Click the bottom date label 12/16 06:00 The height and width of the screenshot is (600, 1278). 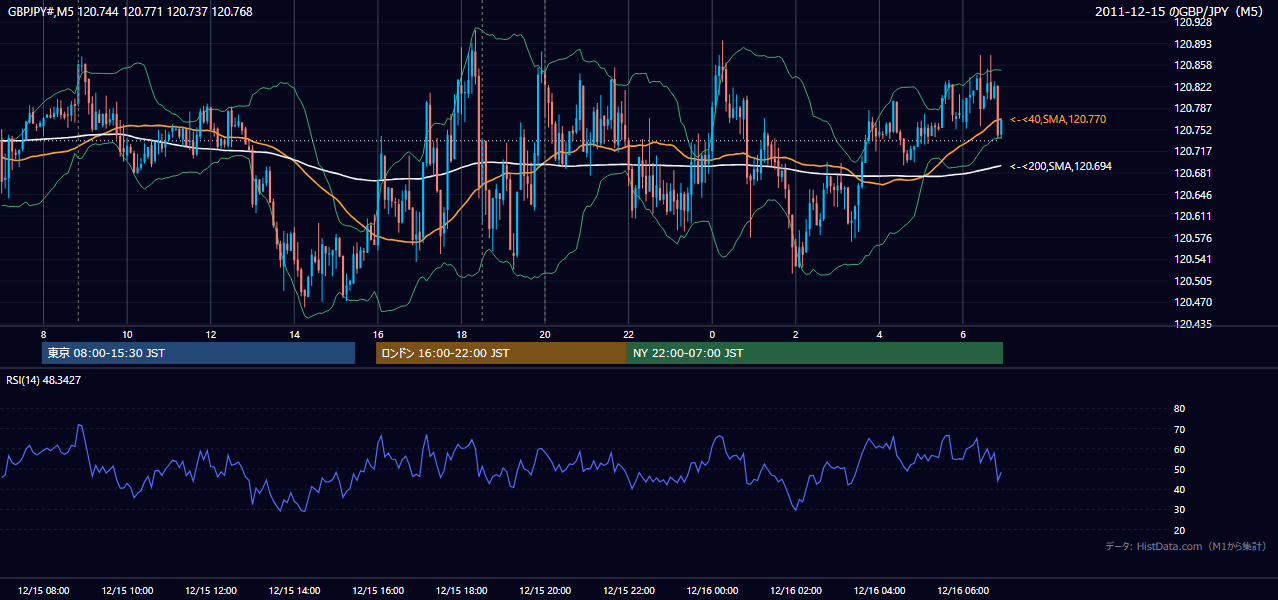click(963, 591)
